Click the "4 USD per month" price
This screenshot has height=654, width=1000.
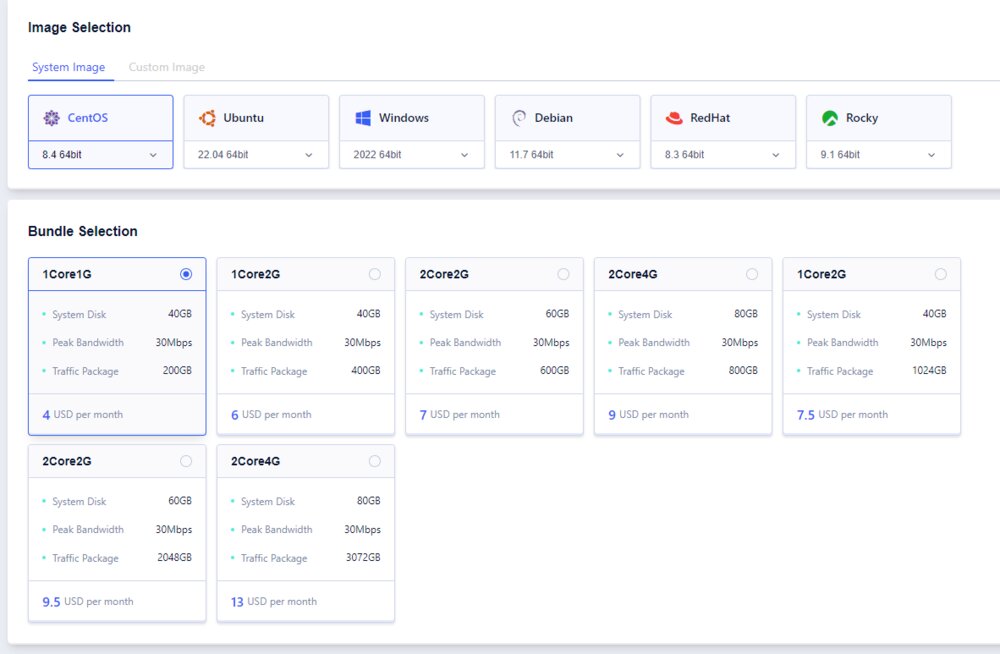[83, 415]
